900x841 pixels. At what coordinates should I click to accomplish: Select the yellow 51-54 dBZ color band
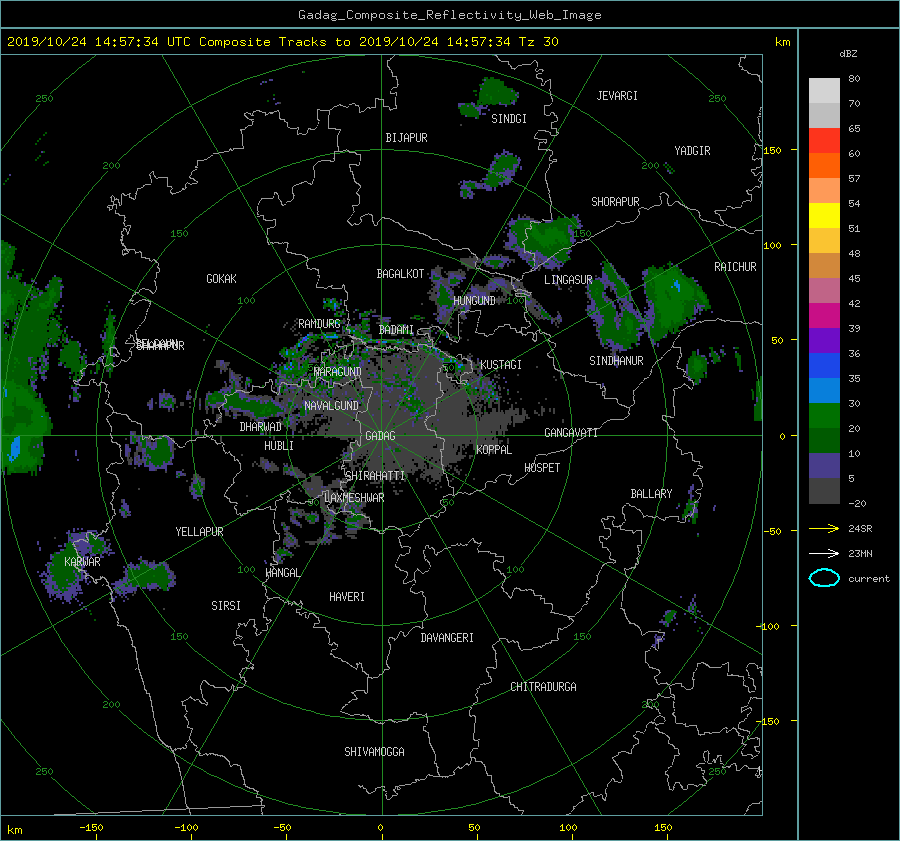[824, 216]
